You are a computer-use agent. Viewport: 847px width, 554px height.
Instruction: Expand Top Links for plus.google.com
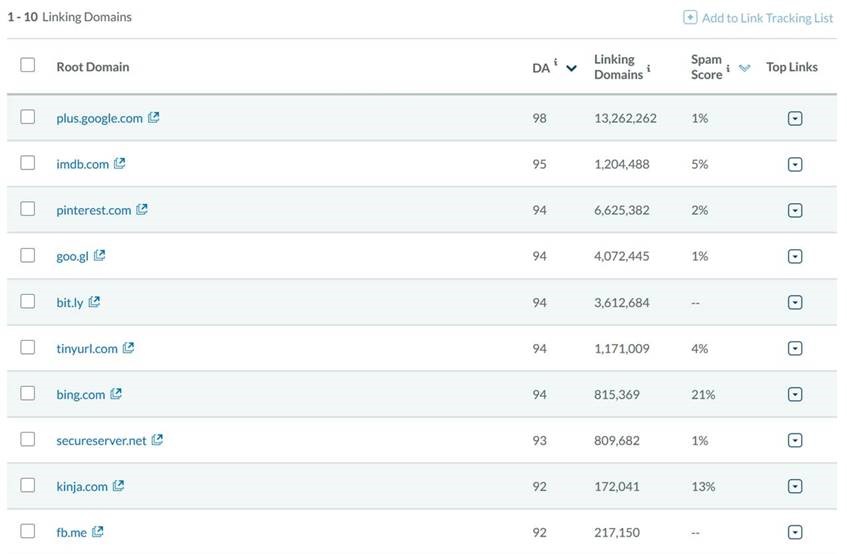(795, 118)
